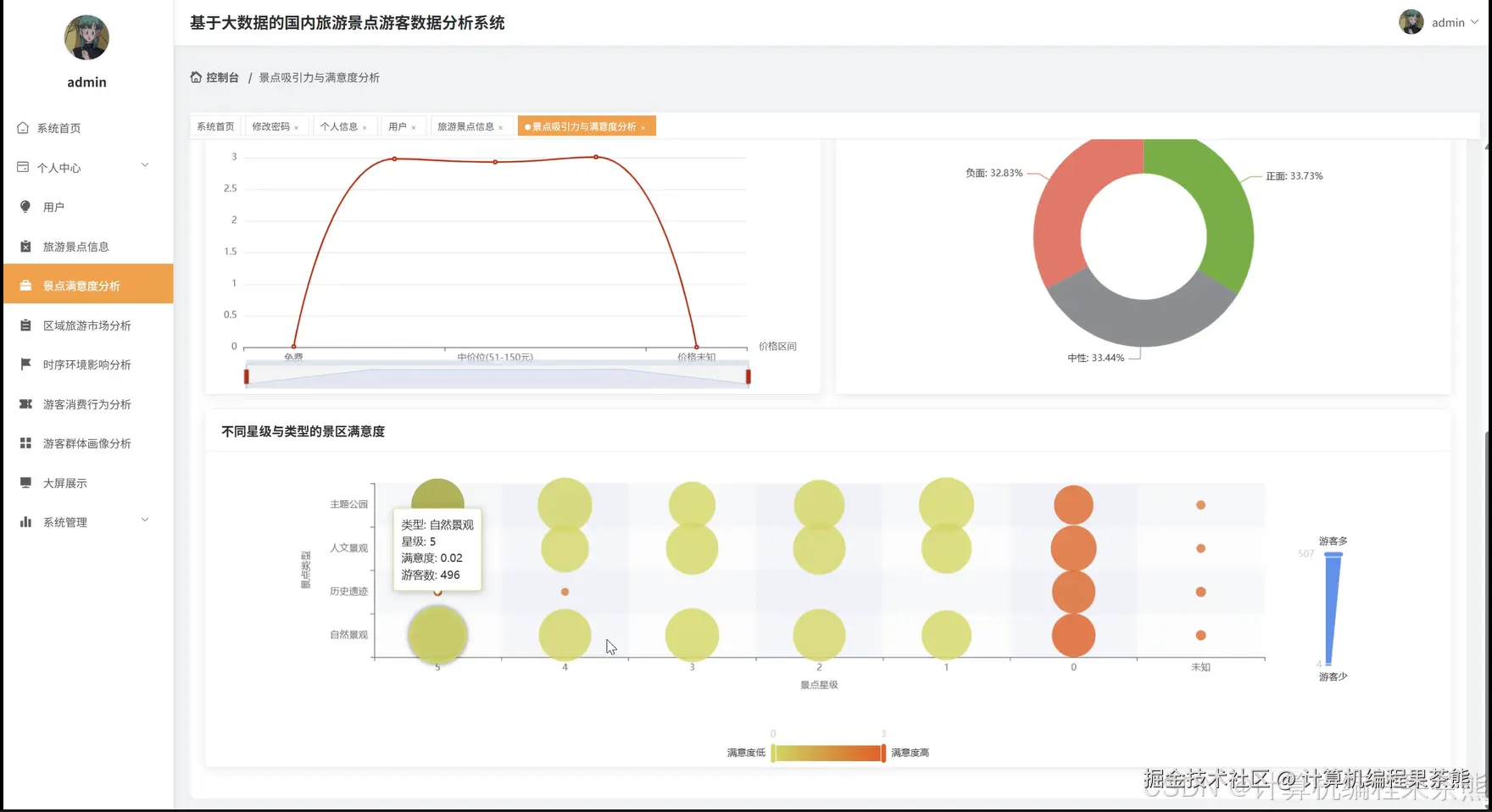Image resolution: width=1492 pixels, height=812 pixels.
Task: Click the 自然景观 bubble at star level 5
Action: click(x=437, y=635)
